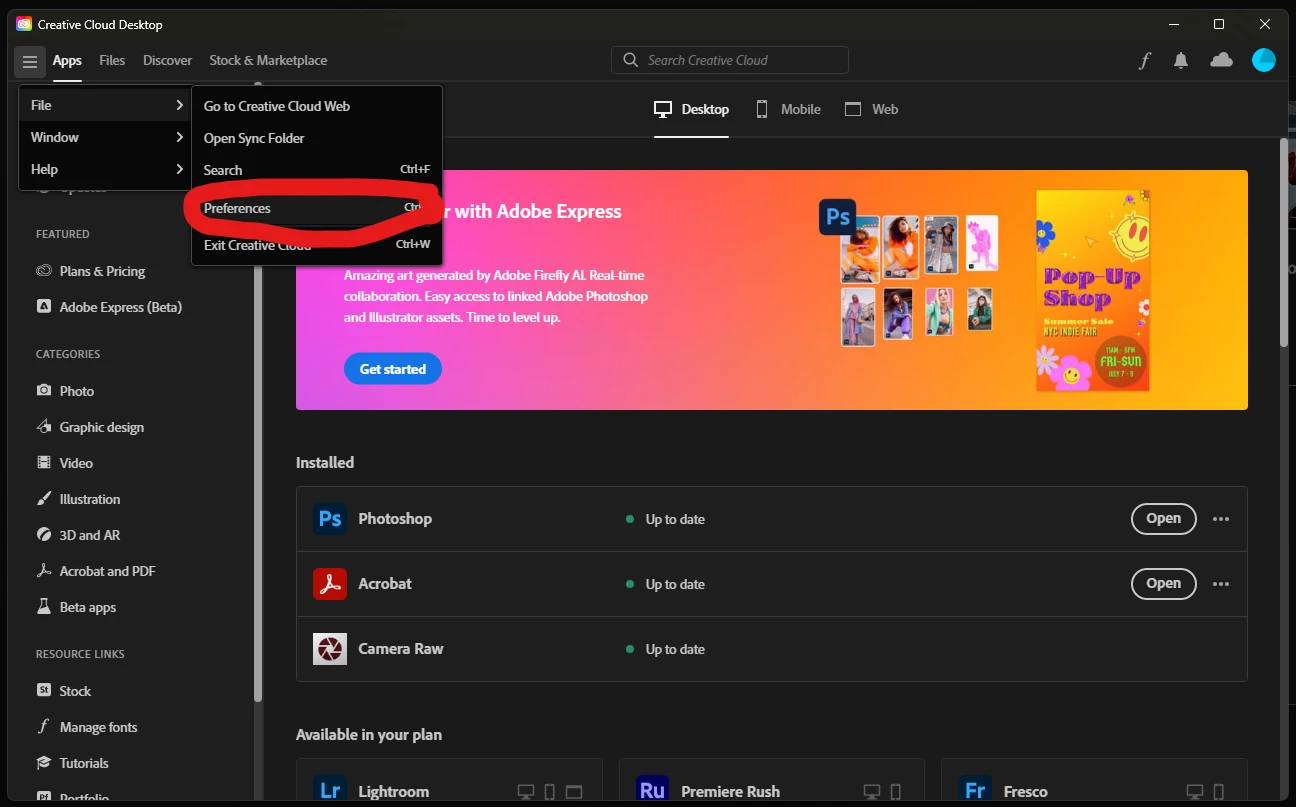Choose Preferences in the File submenu
1296x807 pixels.
(x=317, y=208)
